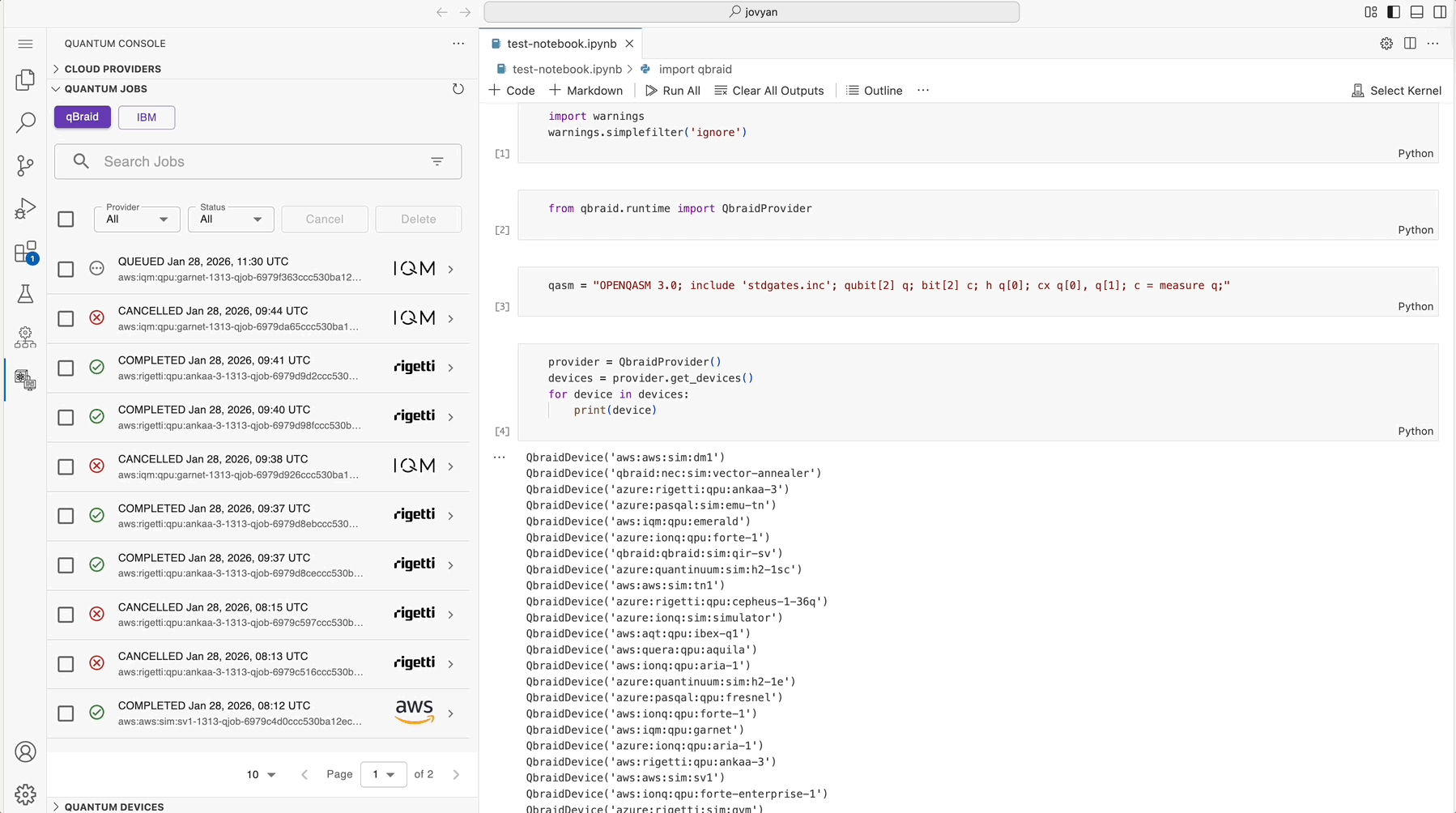Tick the select-all jobs checkbox
The height and width of the screenshot is (813, 1456).
click(x=66, y=219)
